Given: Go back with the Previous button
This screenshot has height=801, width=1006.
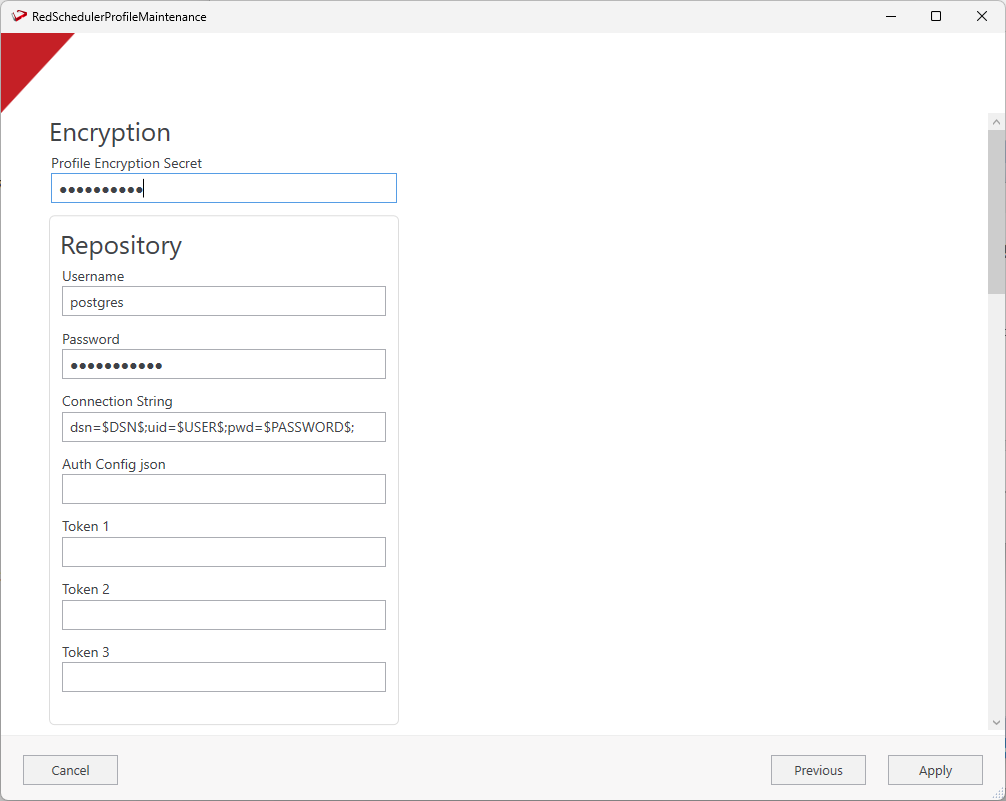Looking at the screenshot, I should click(818, 770).
